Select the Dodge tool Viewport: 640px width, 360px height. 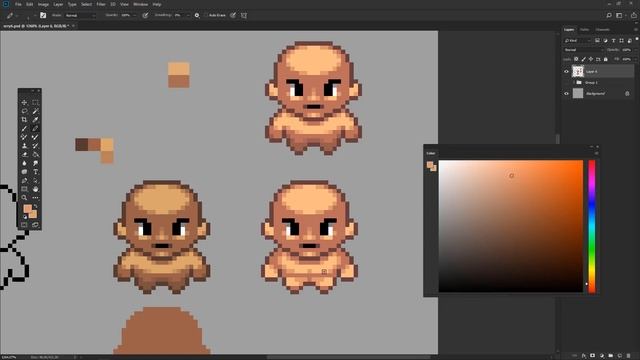coord(35,163)
